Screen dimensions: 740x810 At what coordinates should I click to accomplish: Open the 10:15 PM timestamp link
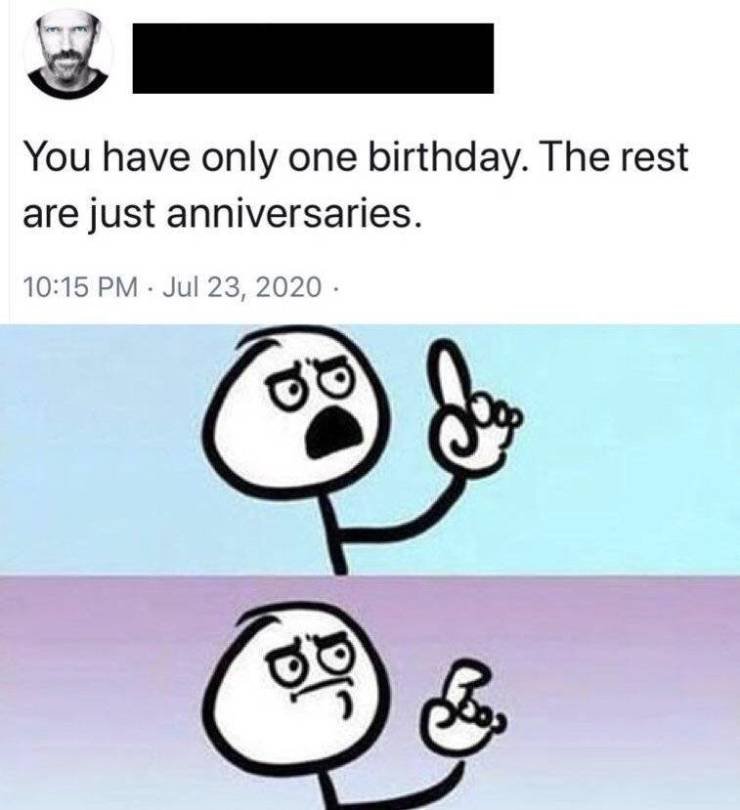click(81, 287)
